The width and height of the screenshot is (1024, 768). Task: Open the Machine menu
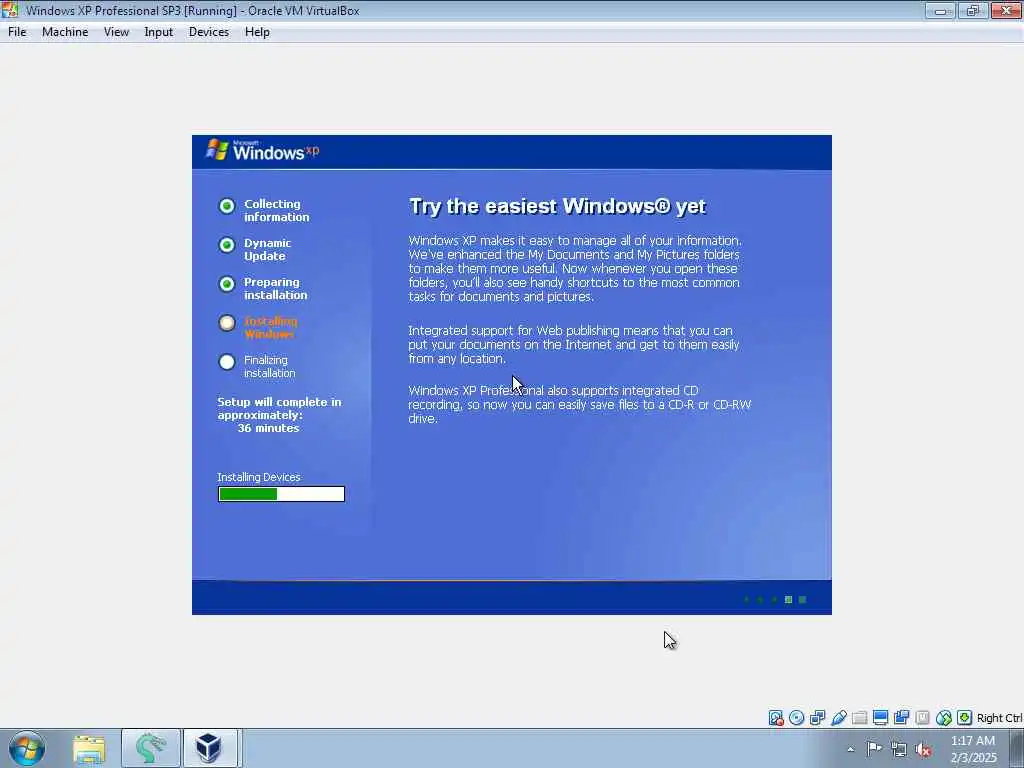[x=65, y=32]
